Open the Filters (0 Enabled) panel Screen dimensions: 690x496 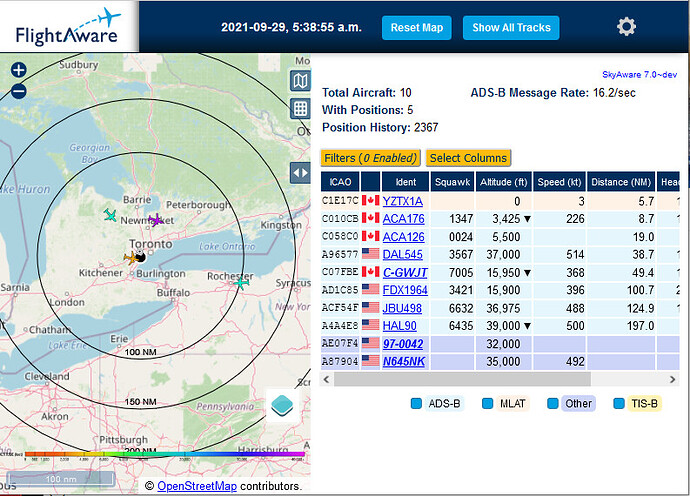(370, 158)
